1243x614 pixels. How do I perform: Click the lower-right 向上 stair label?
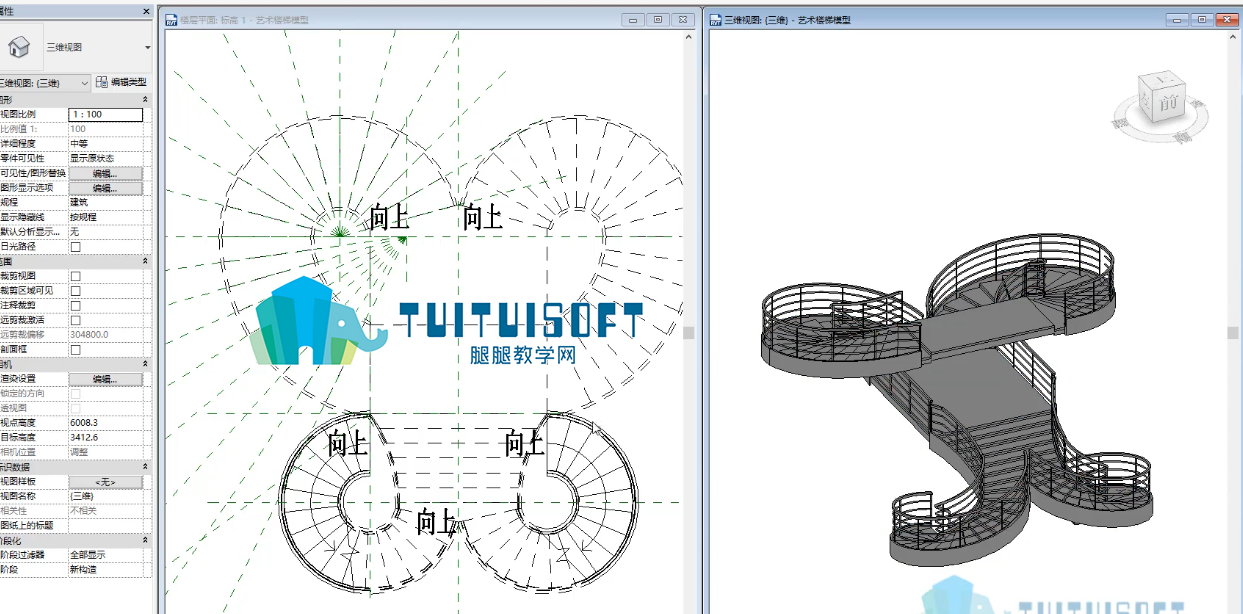(x=524, y=442)
